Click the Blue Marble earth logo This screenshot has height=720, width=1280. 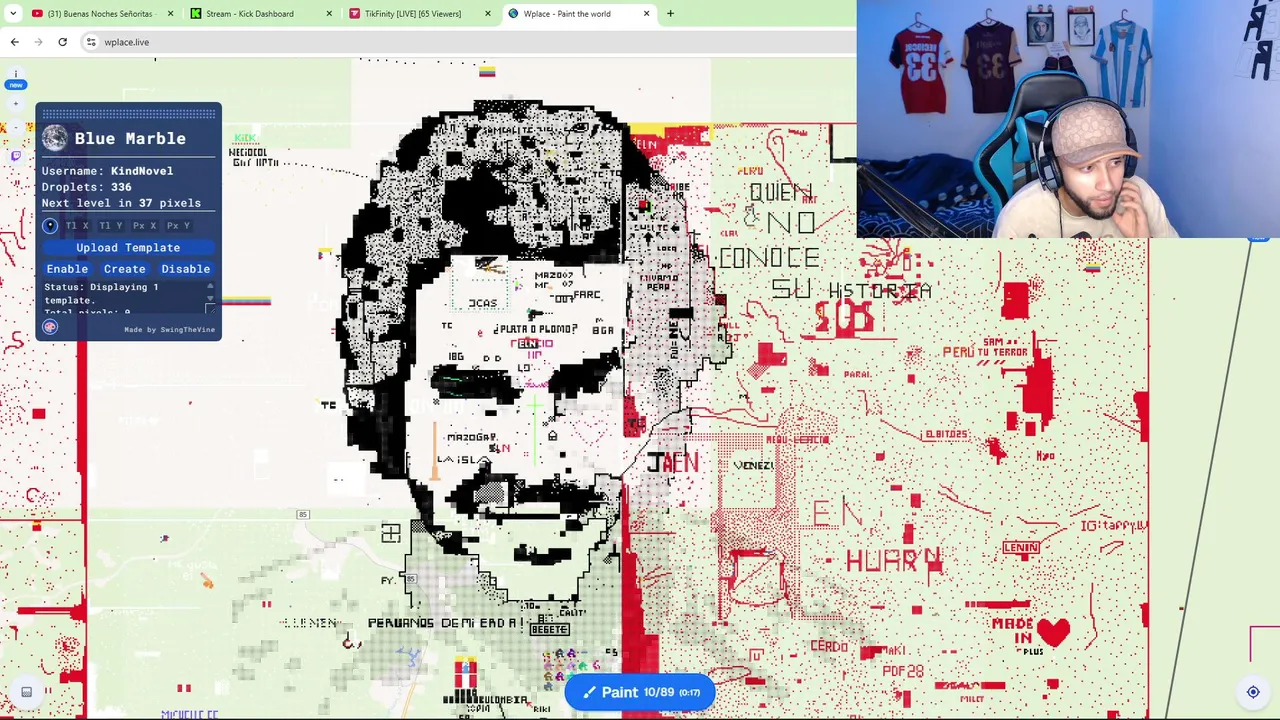[55, 138]
